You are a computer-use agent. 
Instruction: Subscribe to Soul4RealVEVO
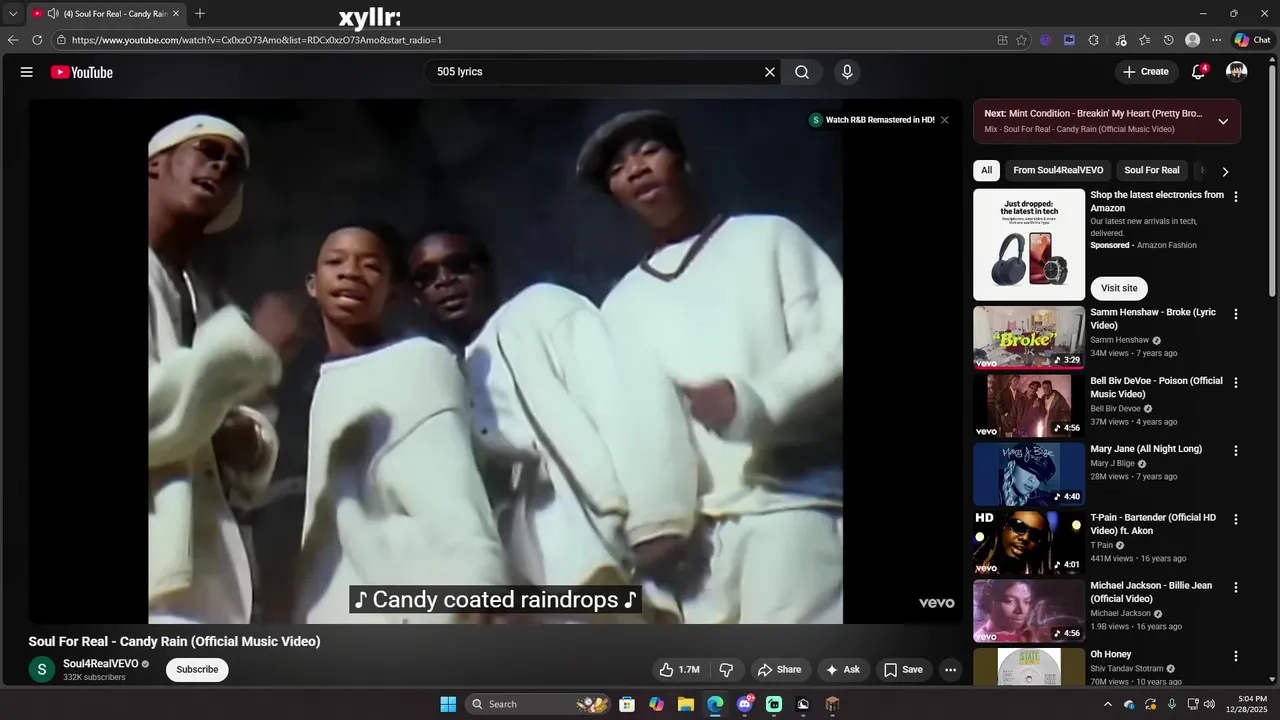(x=197, y=670)
